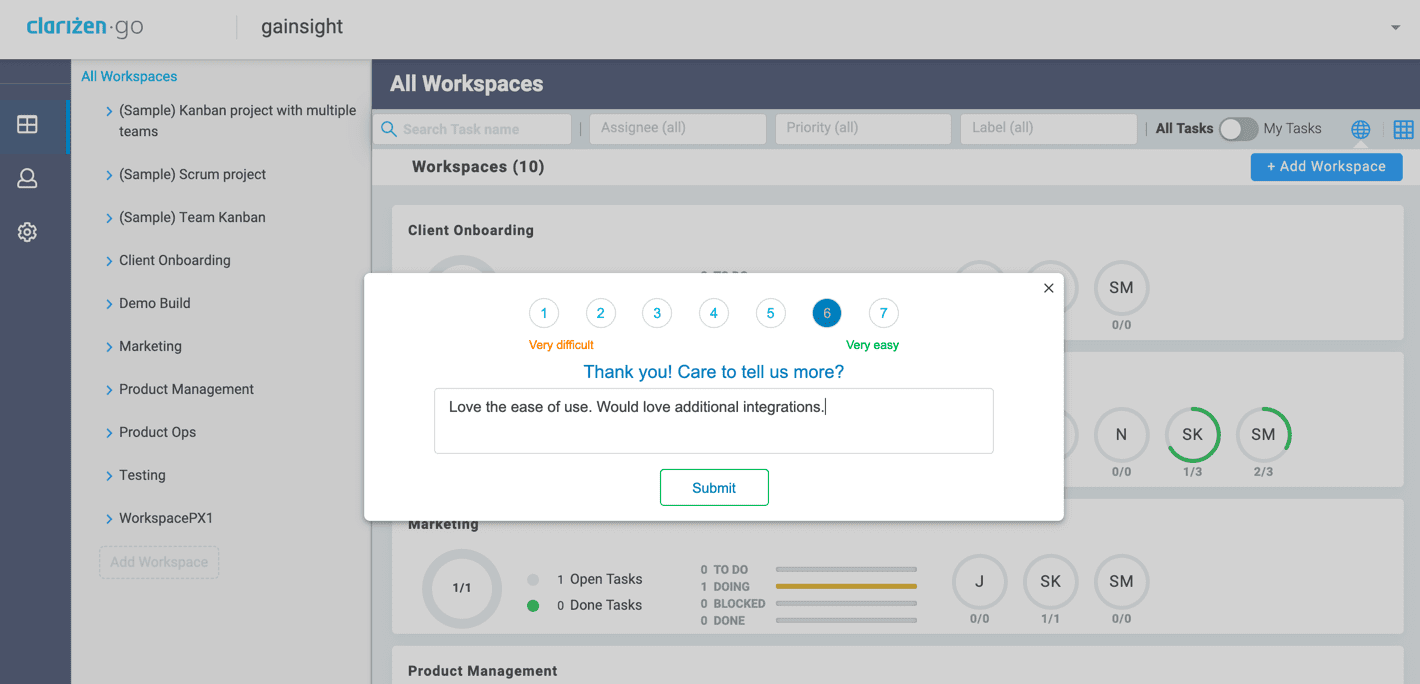Screen dimensions: 1420x684
Task: Expand the Product Ops workspace chevron
Action: [109, 433]
